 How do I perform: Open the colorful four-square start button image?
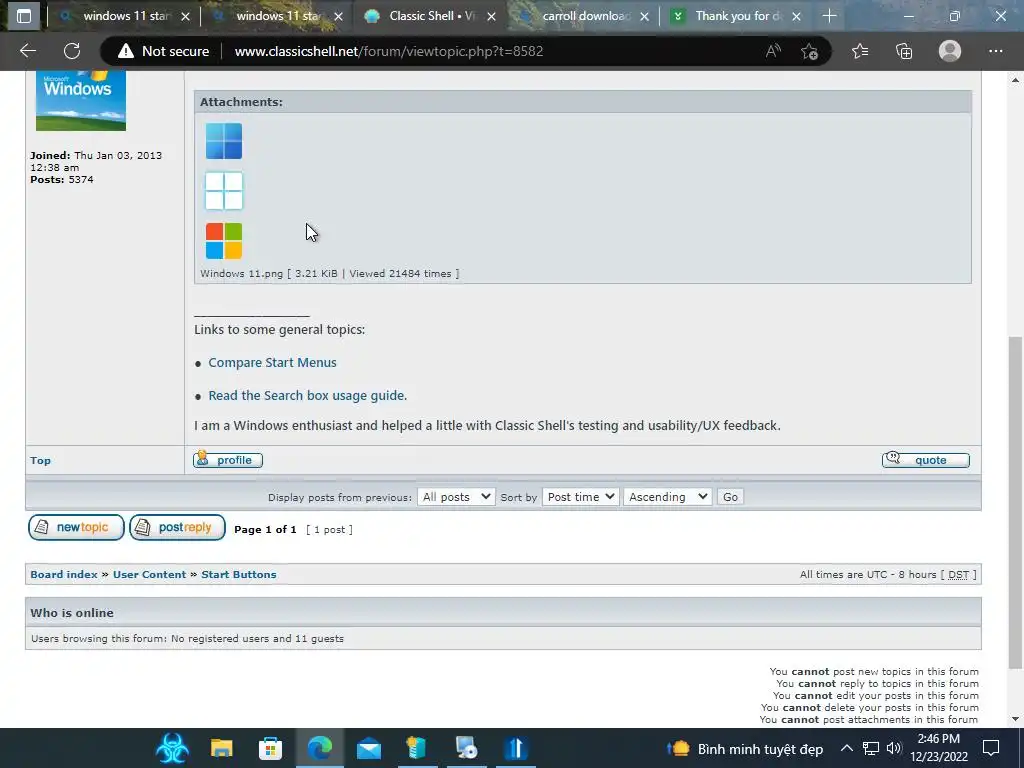pos(224,241)
